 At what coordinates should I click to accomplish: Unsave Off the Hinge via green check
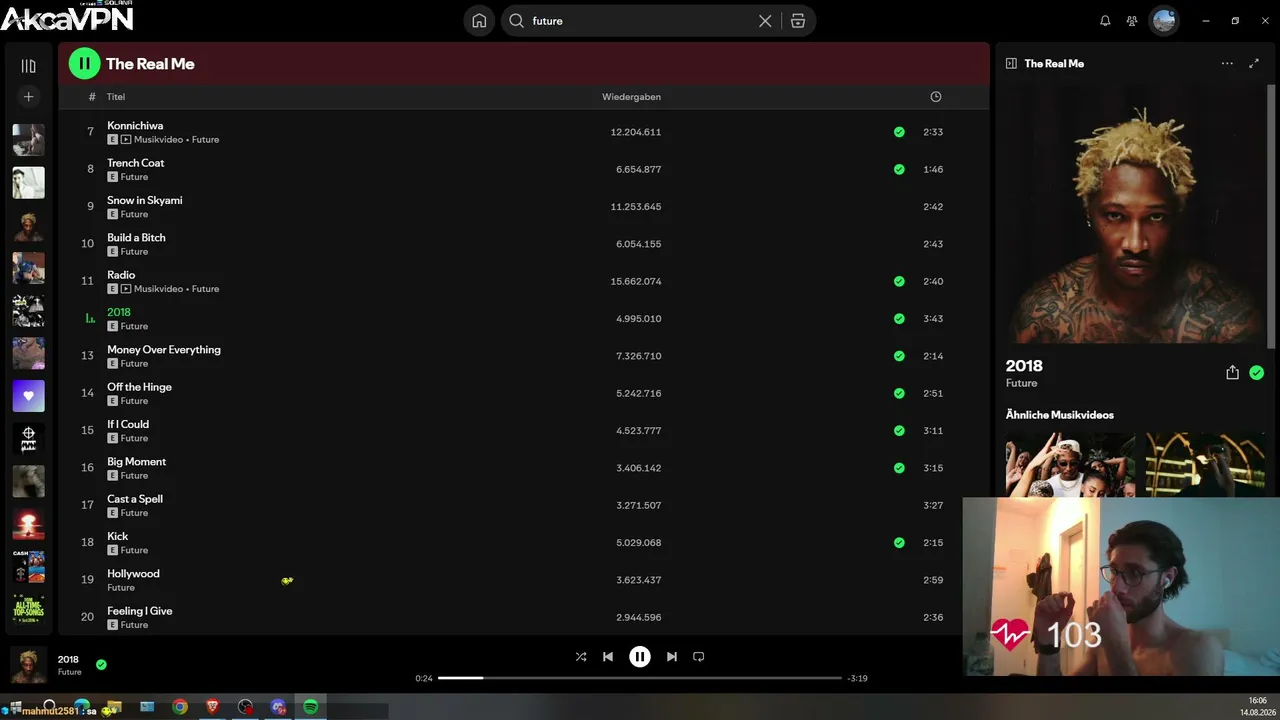(x=899, y=393)
